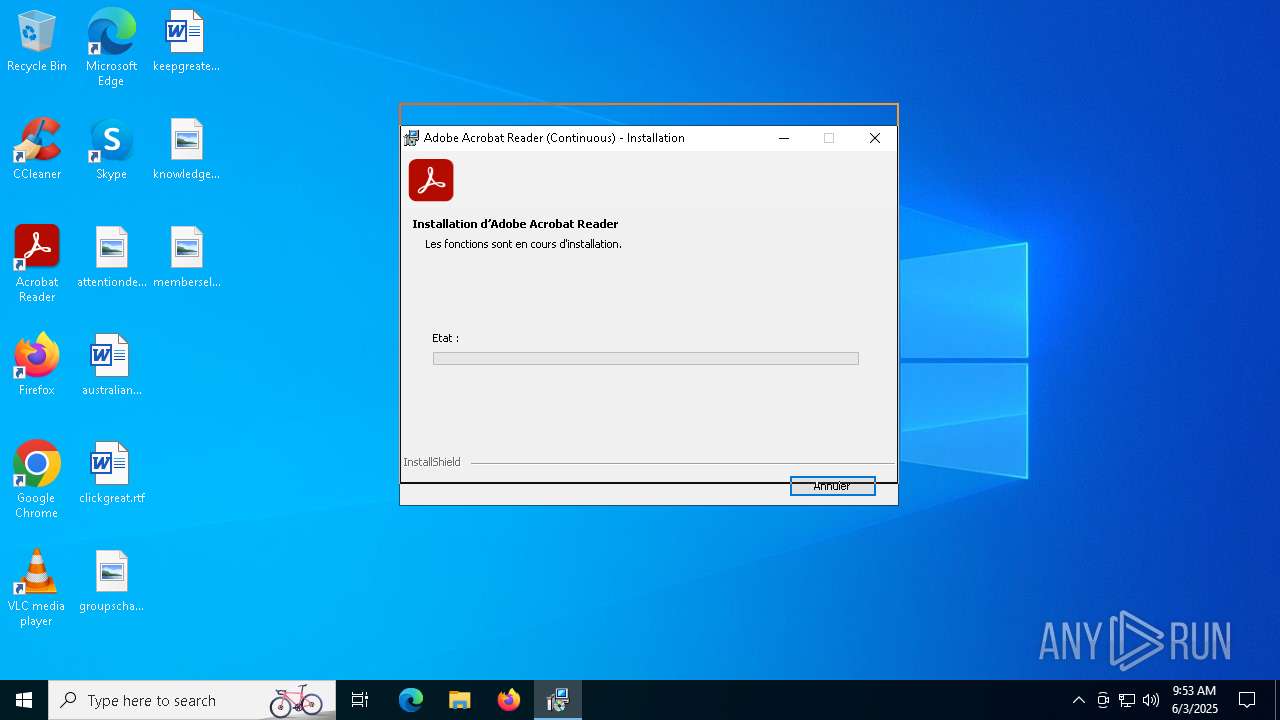Click the Adobe Acrobat logo in installer
This screenshot has height=720, width=1280.
(431, 180)
